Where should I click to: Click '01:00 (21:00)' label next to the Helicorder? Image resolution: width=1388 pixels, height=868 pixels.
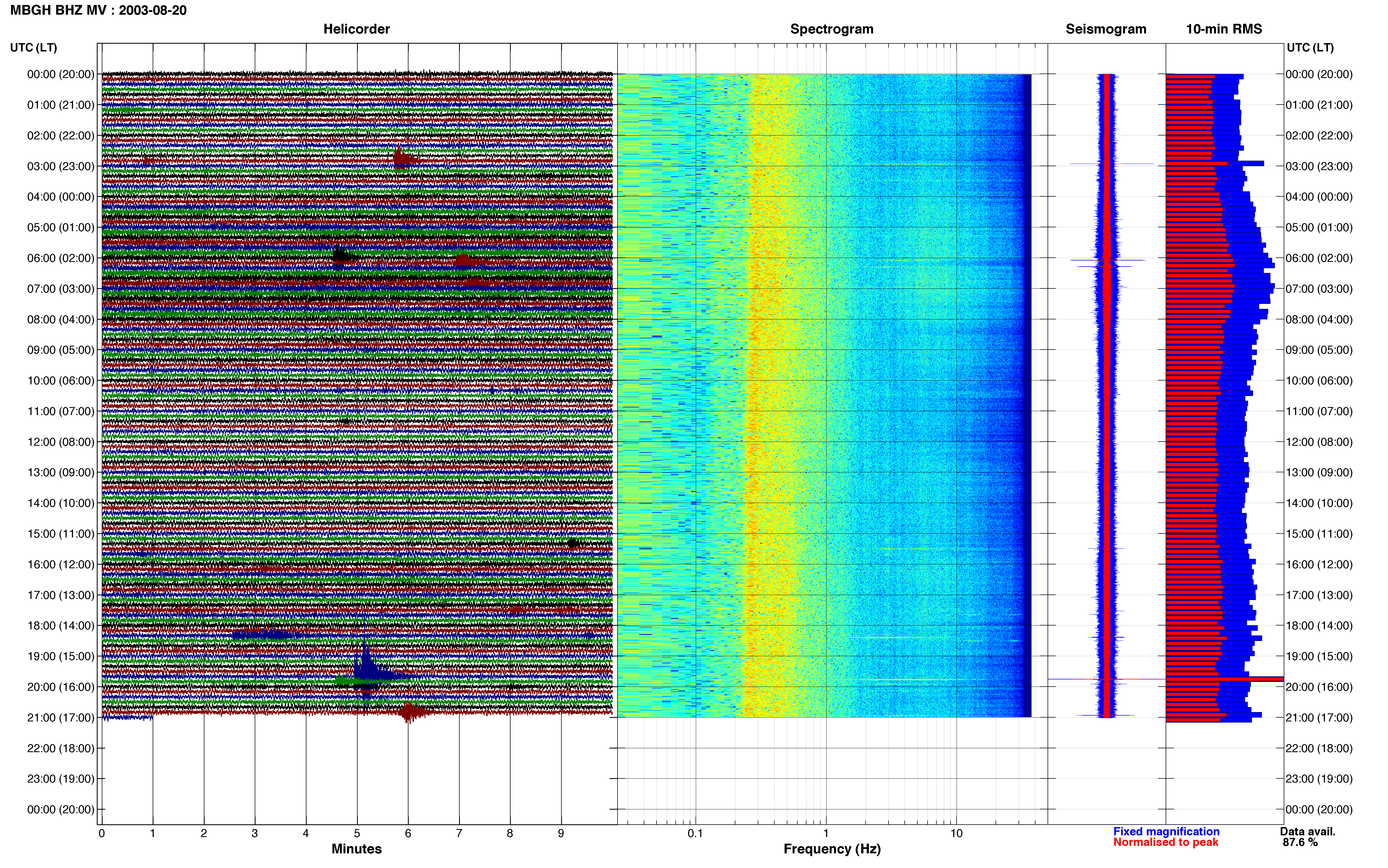[61, 105]
